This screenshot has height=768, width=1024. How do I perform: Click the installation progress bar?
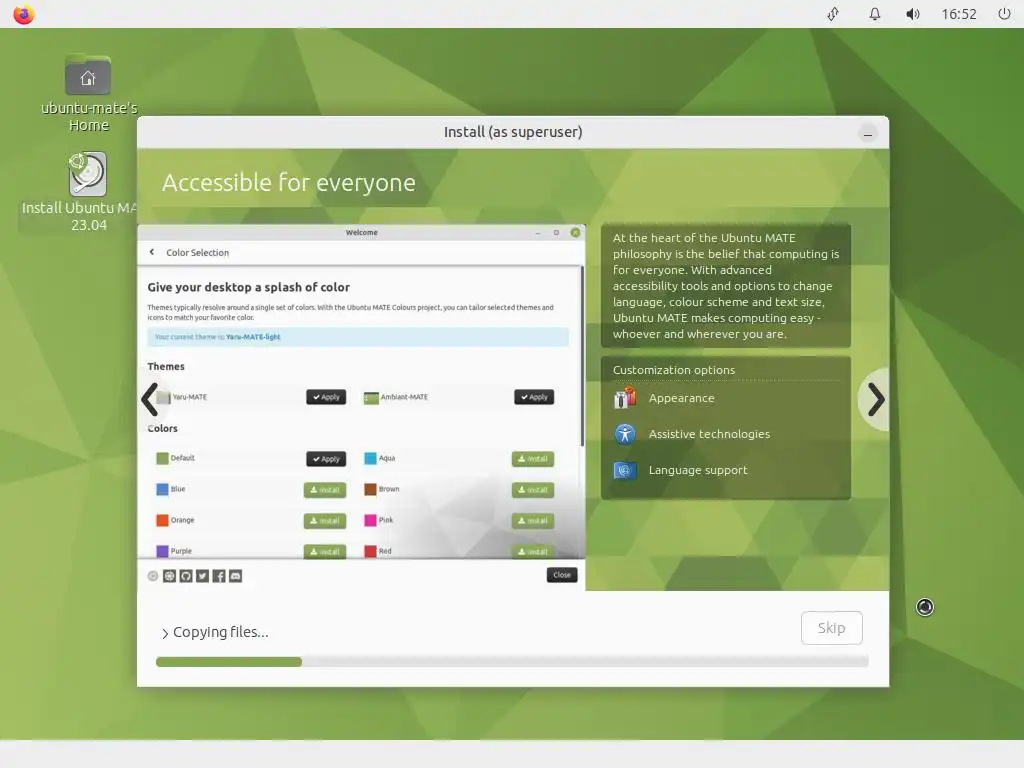coord(512,662)
